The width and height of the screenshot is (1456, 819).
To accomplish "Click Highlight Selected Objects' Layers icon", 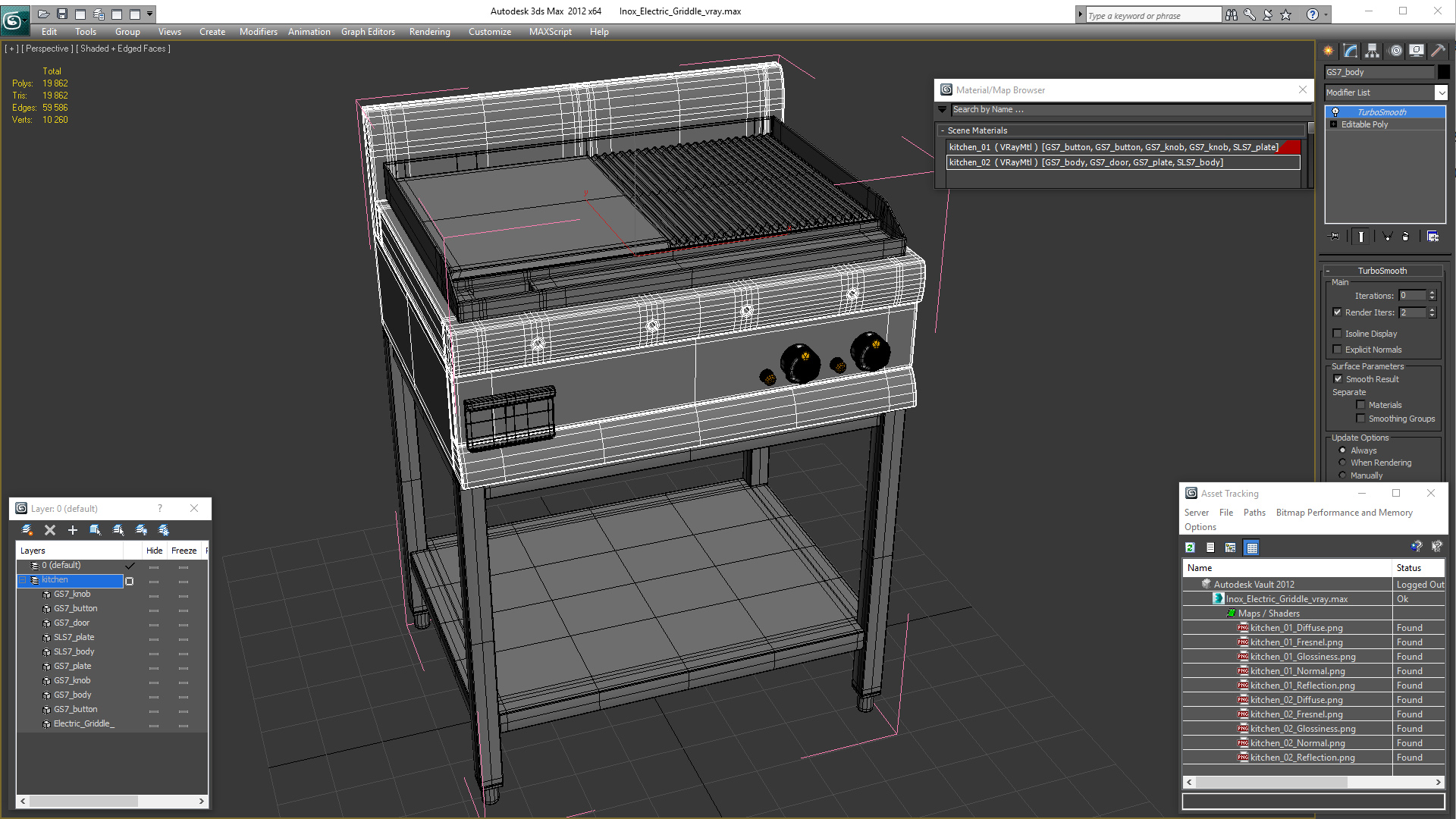I will click(118, 530).
